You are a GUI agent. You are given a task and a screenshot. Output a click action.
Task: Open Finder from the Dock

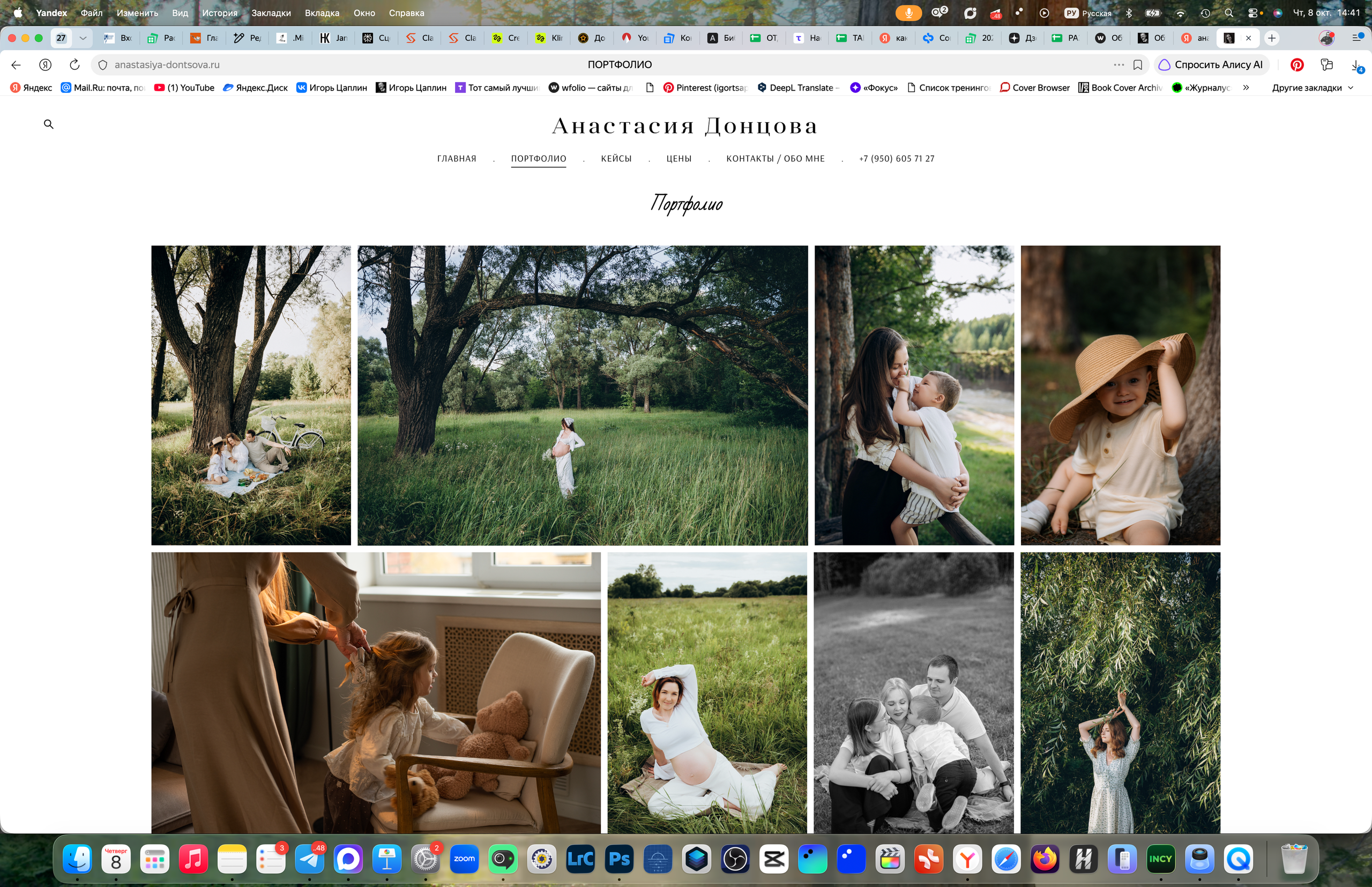point(77,859)
